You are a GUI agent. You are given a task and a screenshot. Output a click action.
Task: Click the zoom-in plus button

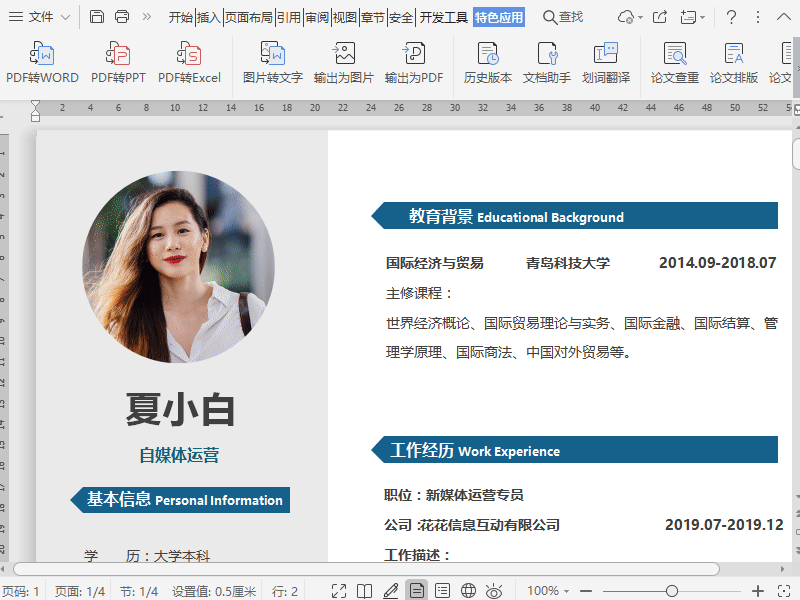point(757,591)
